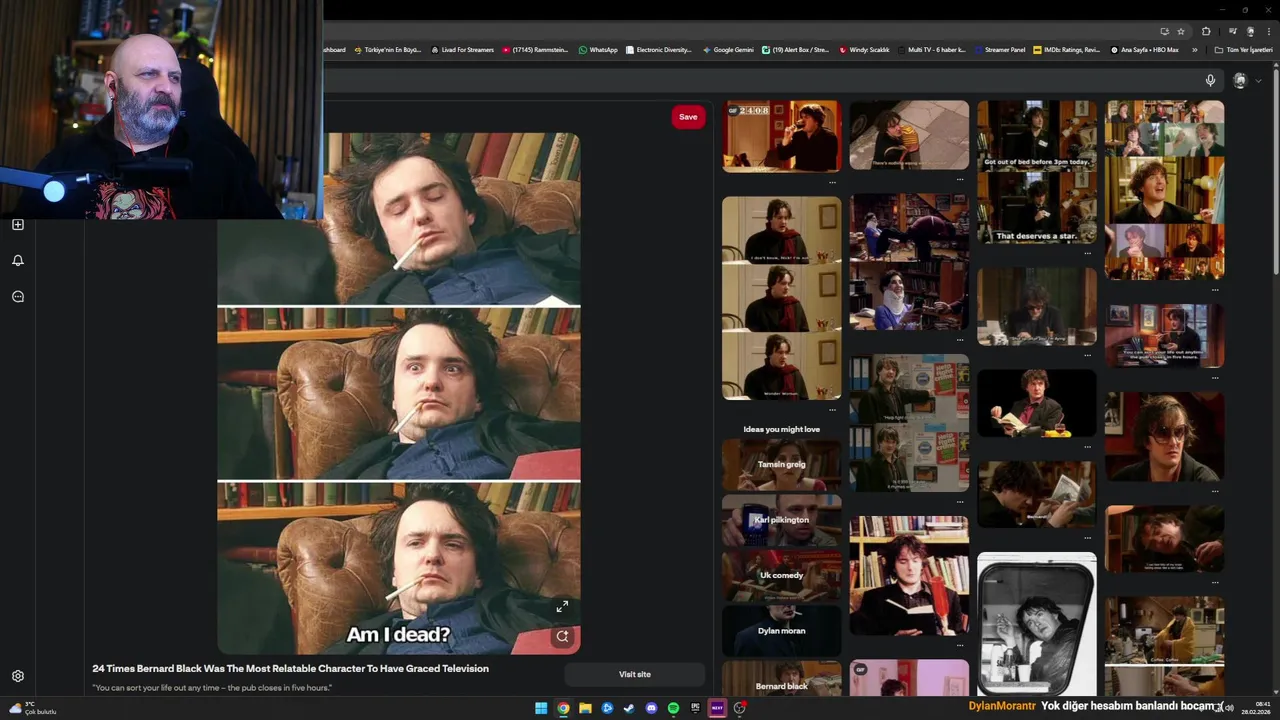
Task: Open the notifications bell in sidebar
Action: [18, 261]
